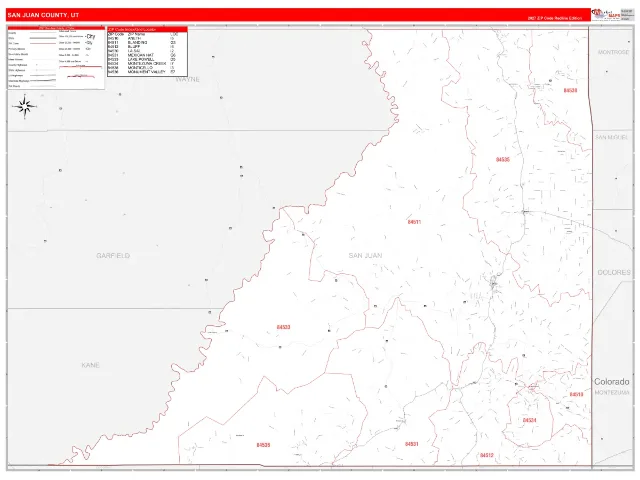Image resolution: width=640 pixels, height=480 pixels.
Task: Click the map legend header bar
Action: click(x=56, y=28)
